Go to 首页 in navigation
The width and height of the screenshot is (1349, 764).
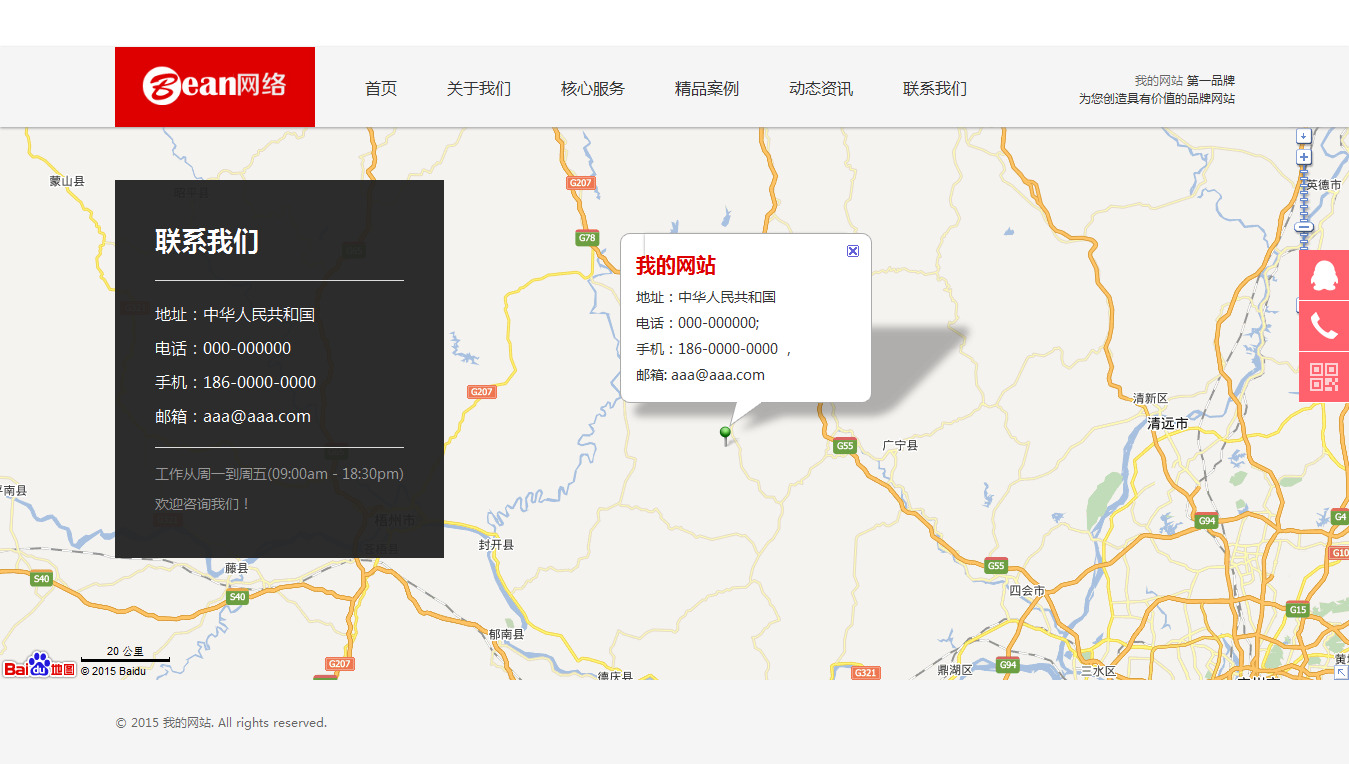pyautogui.click(x=381, y=89)
